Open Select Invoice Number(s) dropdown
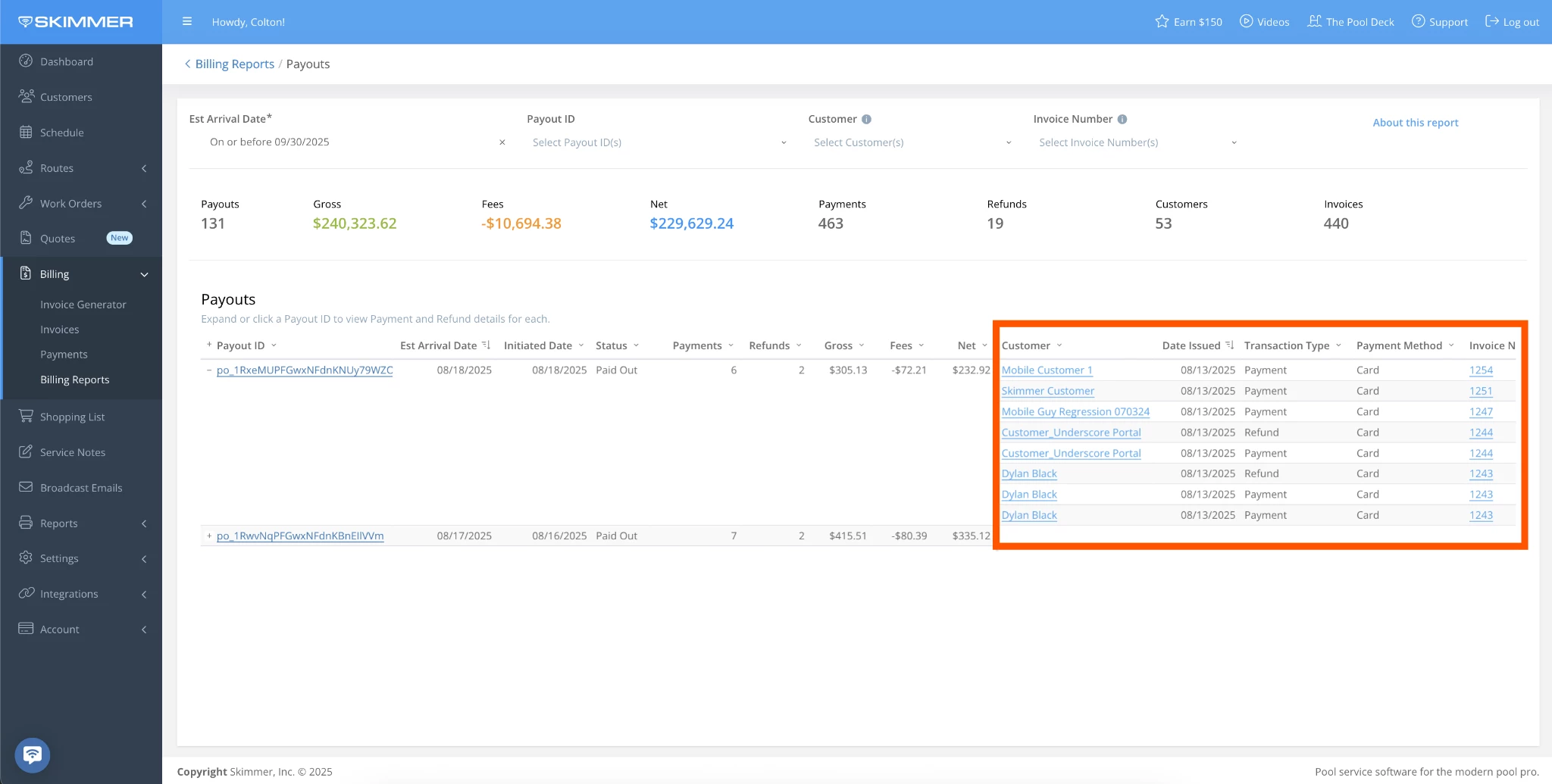The image size is (1552, 784). [1137, 142]
